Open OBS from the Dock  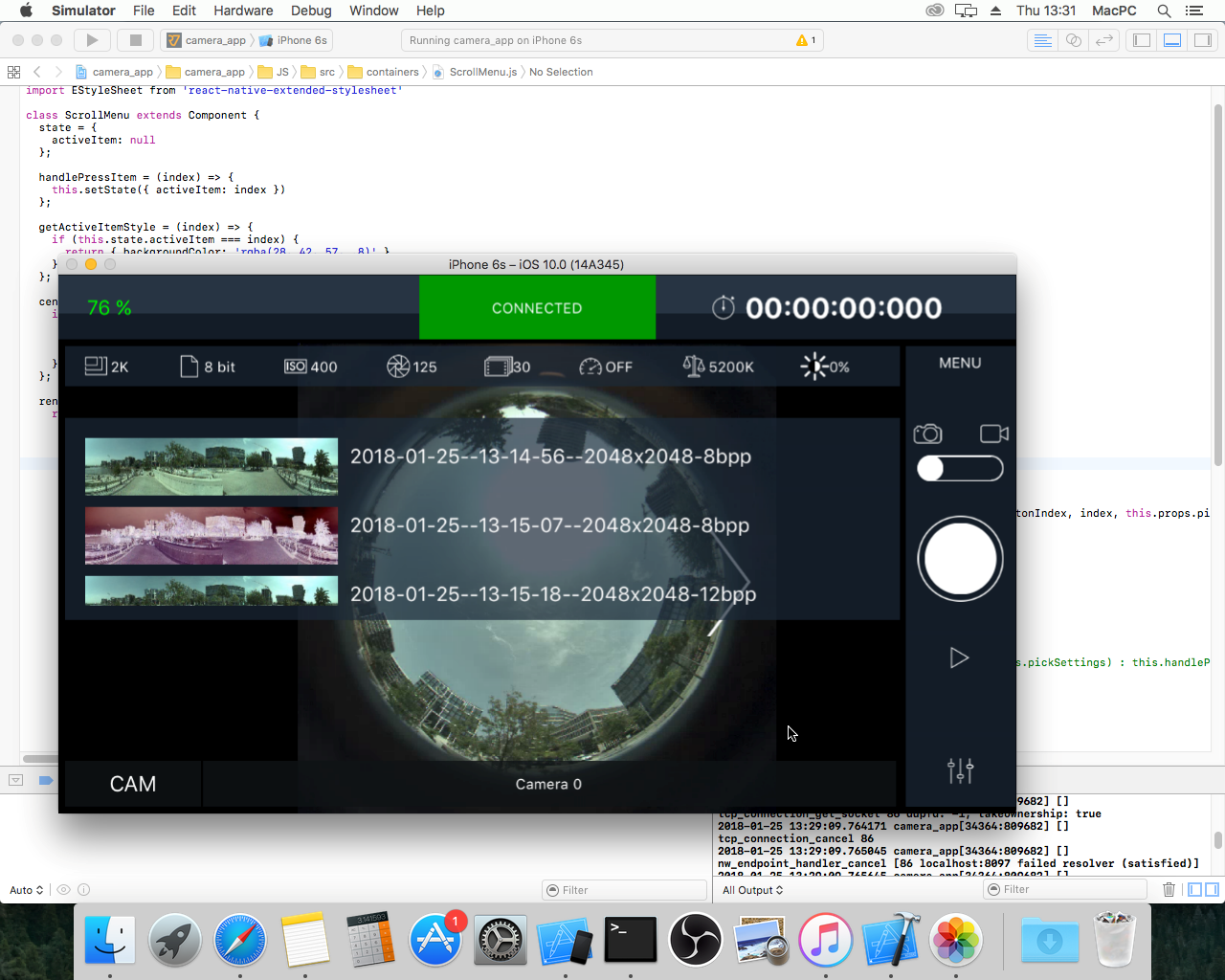coord(695,940)
